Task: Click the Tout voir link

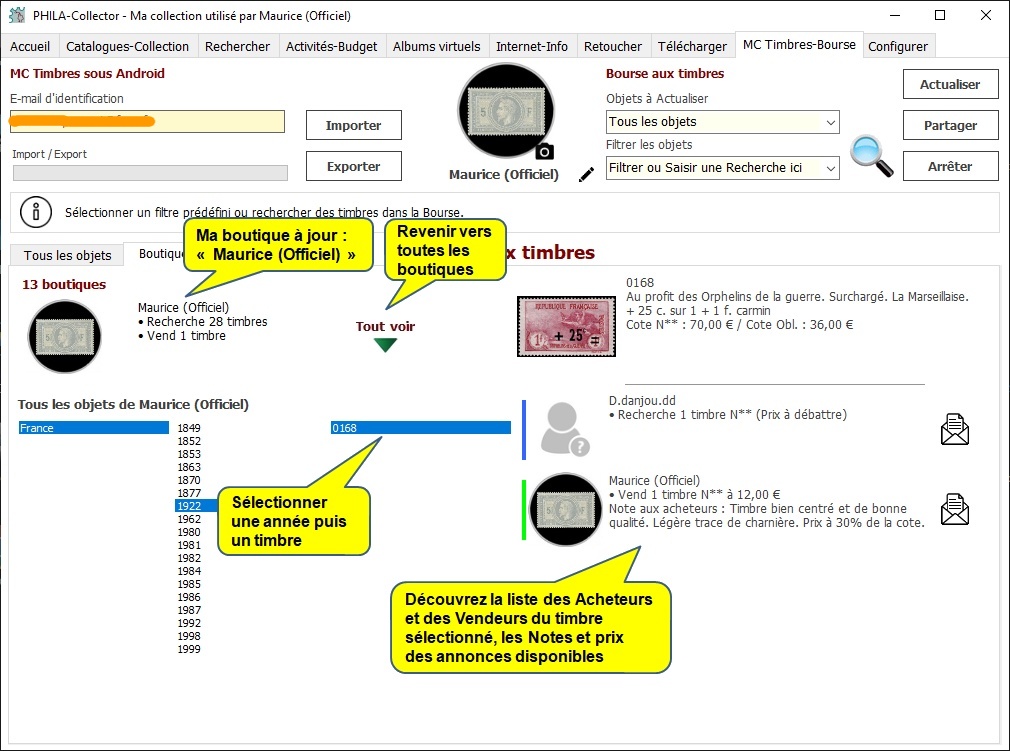Action: point(385,327)
